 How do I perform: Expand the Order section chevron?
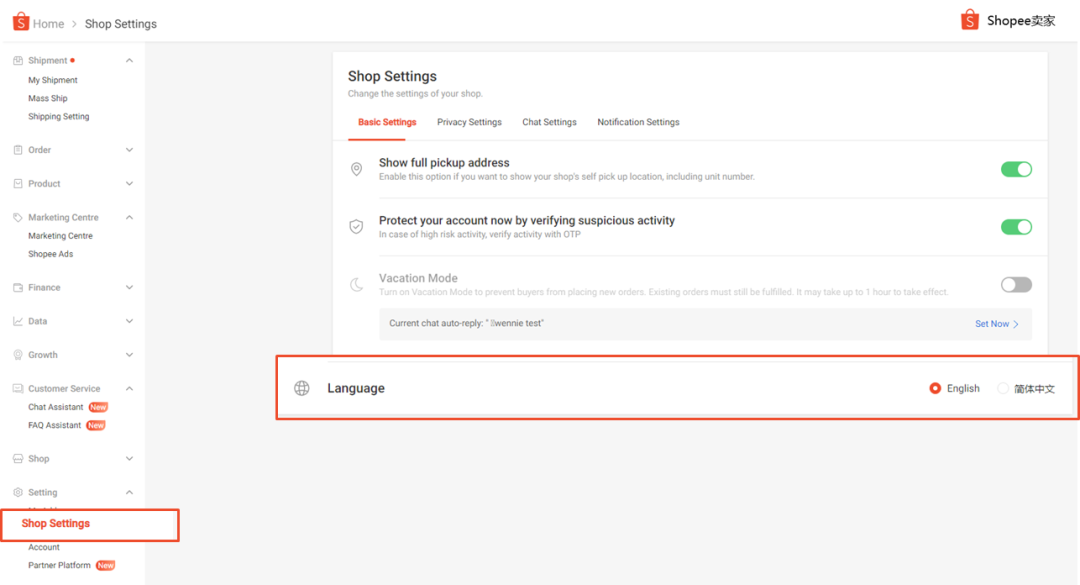coord(129,150)
